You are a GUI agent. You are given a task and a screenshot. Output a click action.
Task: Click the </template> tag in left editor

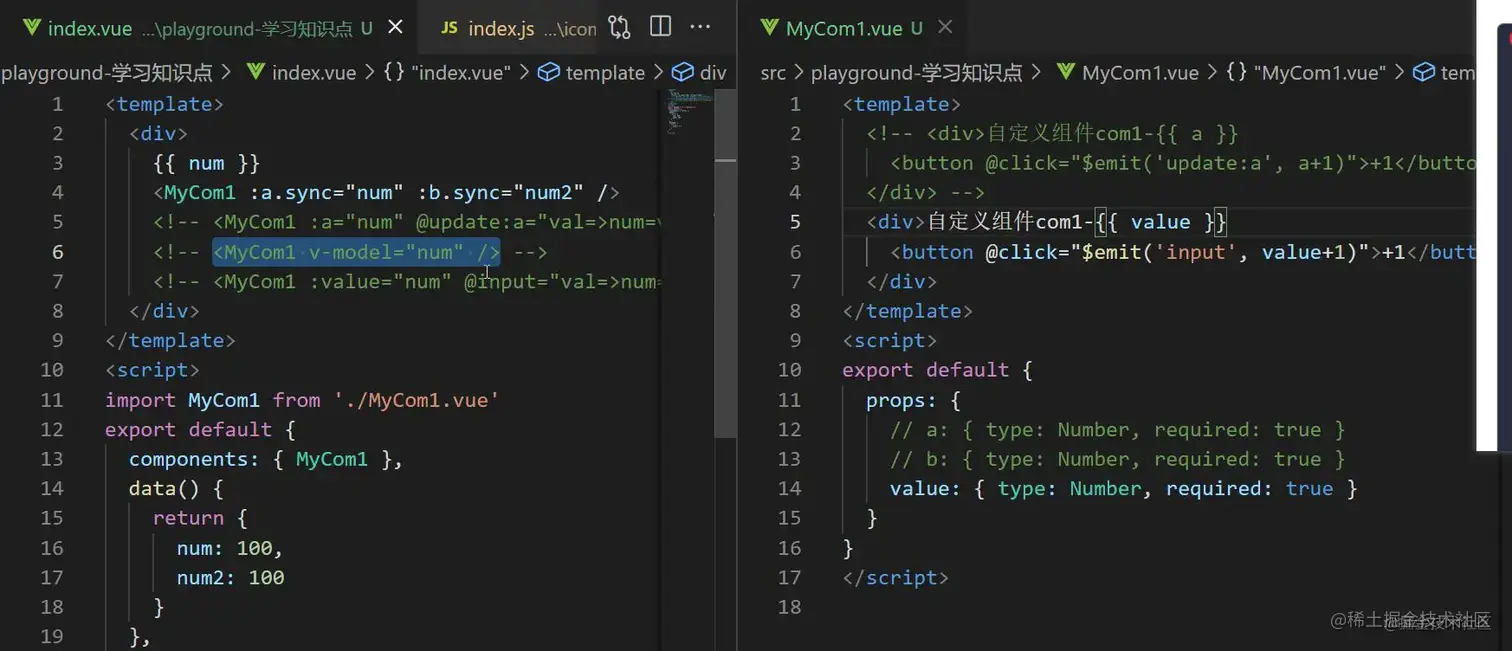(x=170, y=340)
